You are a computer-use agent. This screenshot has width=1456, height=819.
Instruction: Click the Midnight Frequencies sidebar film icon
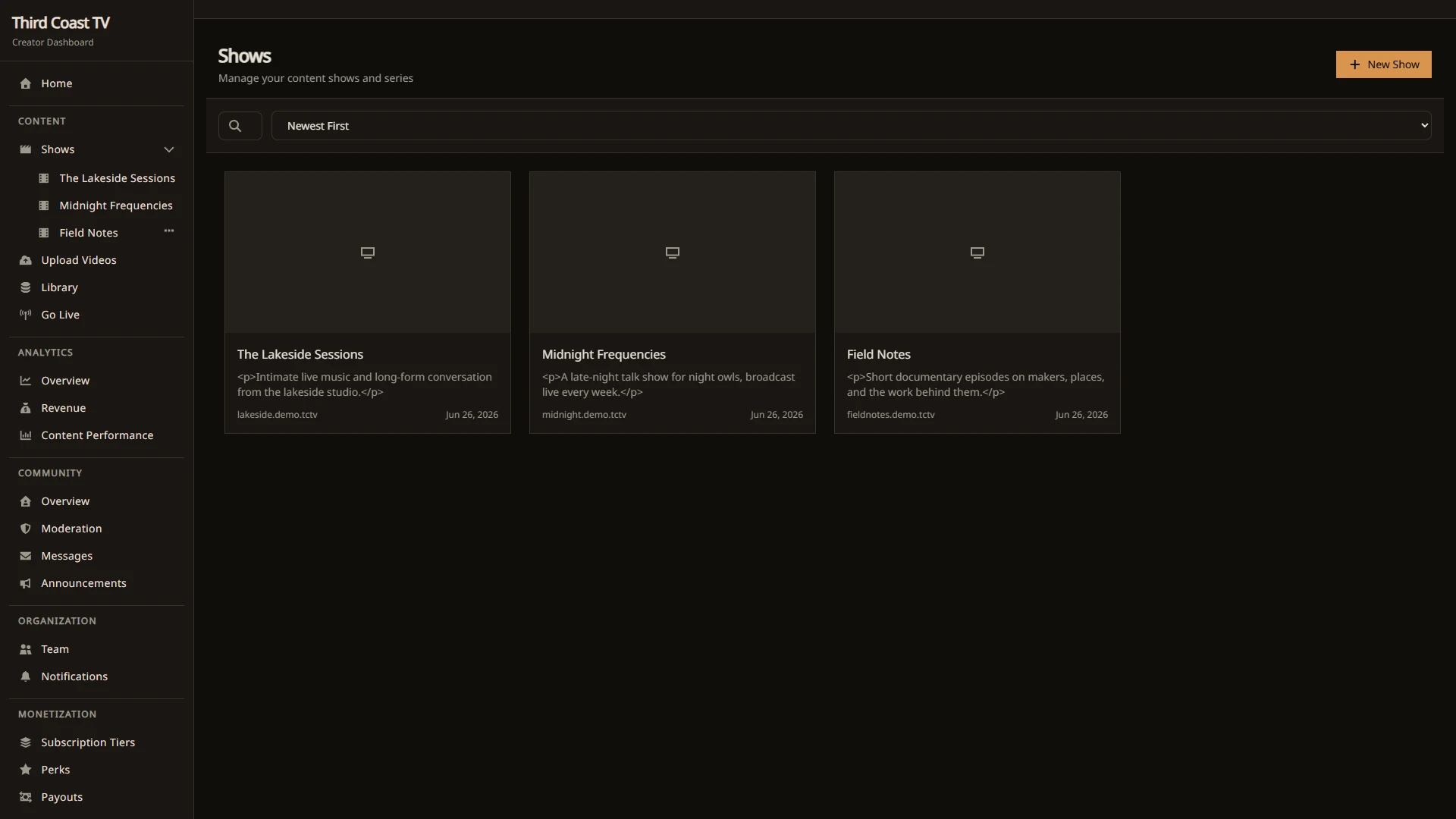click(x=44, y=206)
